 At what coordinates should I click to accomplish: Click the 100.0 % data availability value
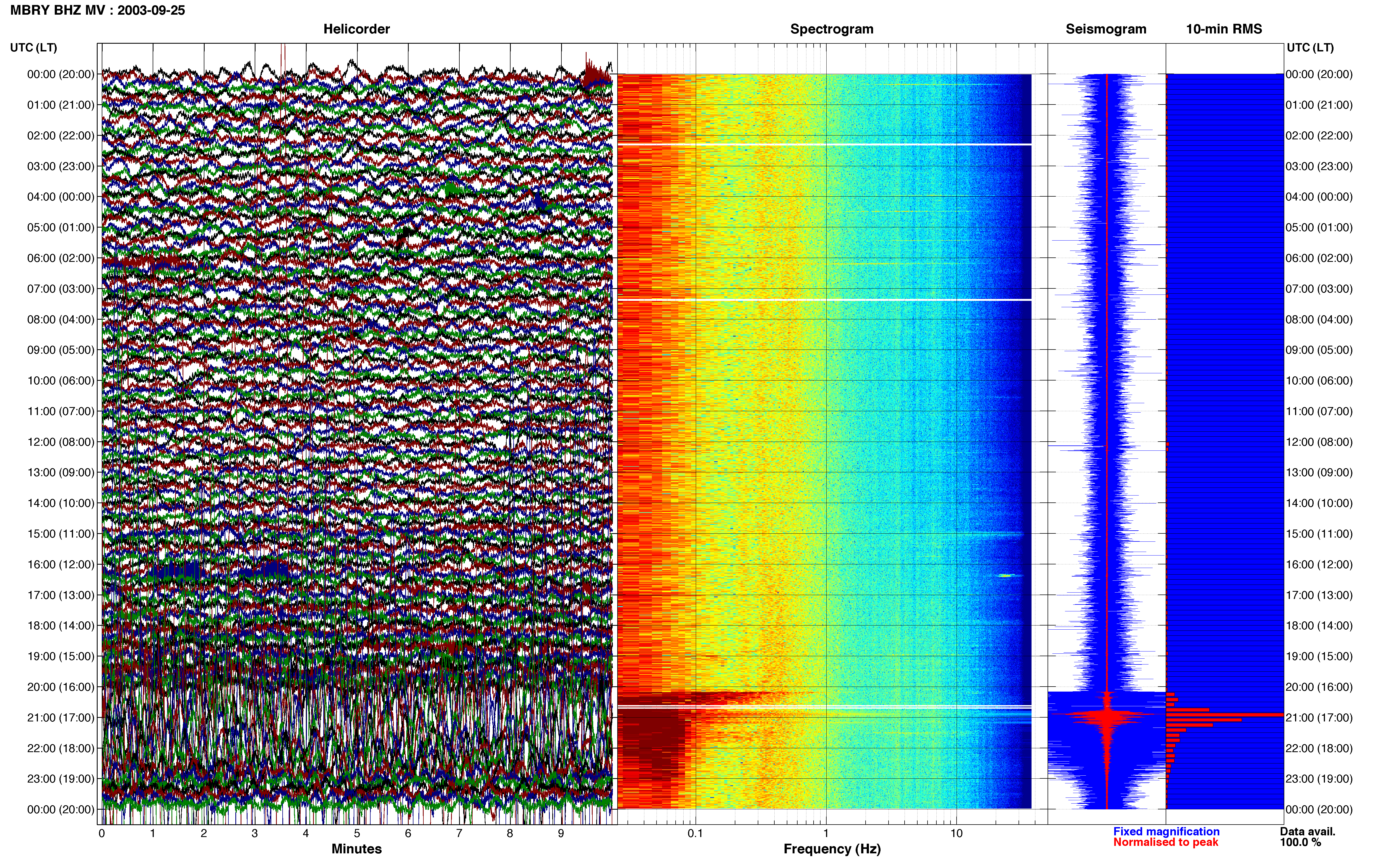[x=1300, y=842]
